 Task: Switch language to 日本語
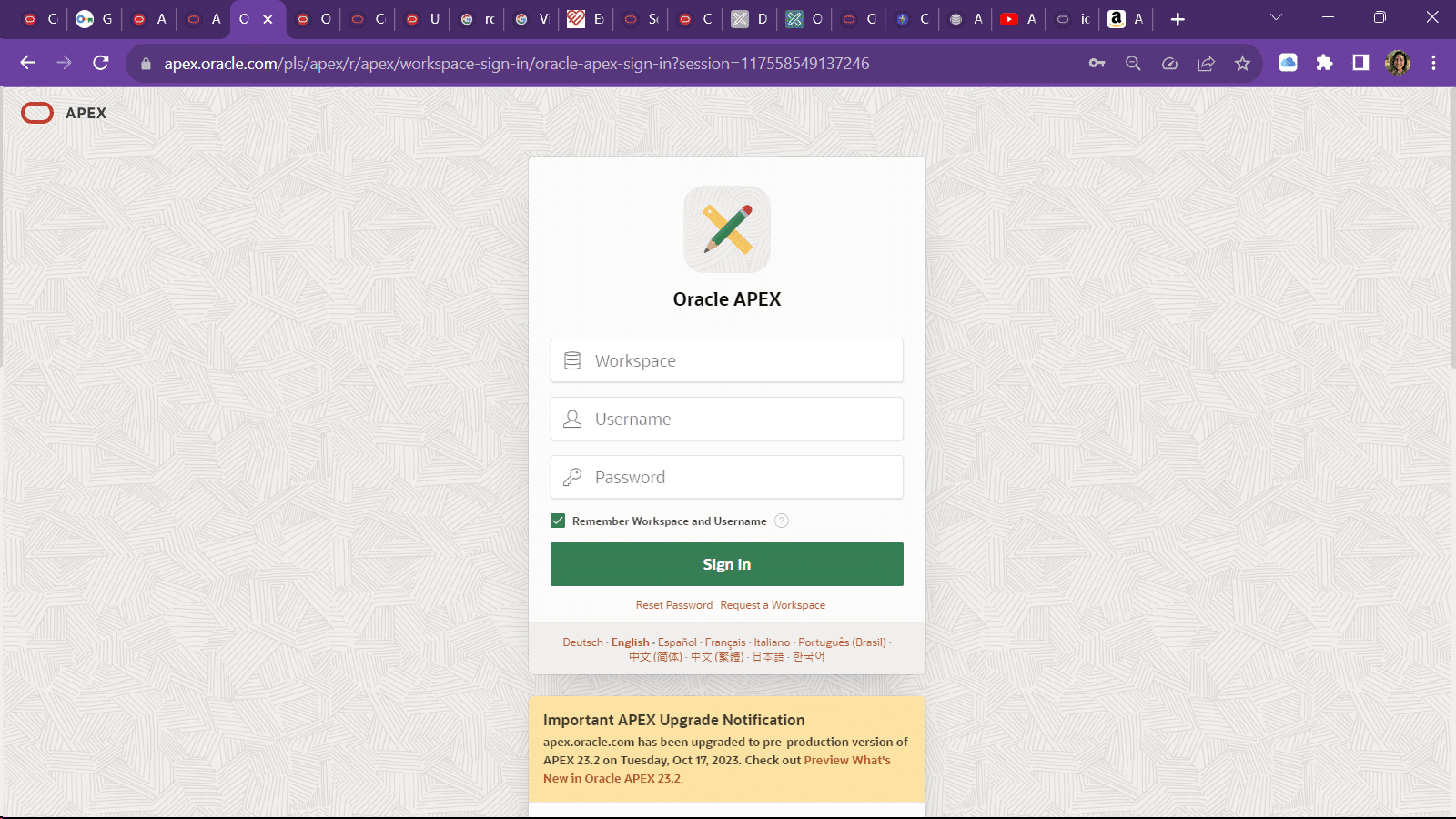[768, 657]
